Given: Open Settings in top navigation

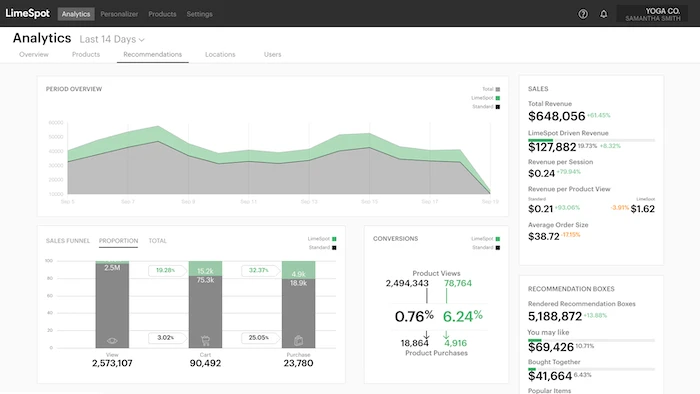Looking at the screenshot, I should [x=200, y=14].
